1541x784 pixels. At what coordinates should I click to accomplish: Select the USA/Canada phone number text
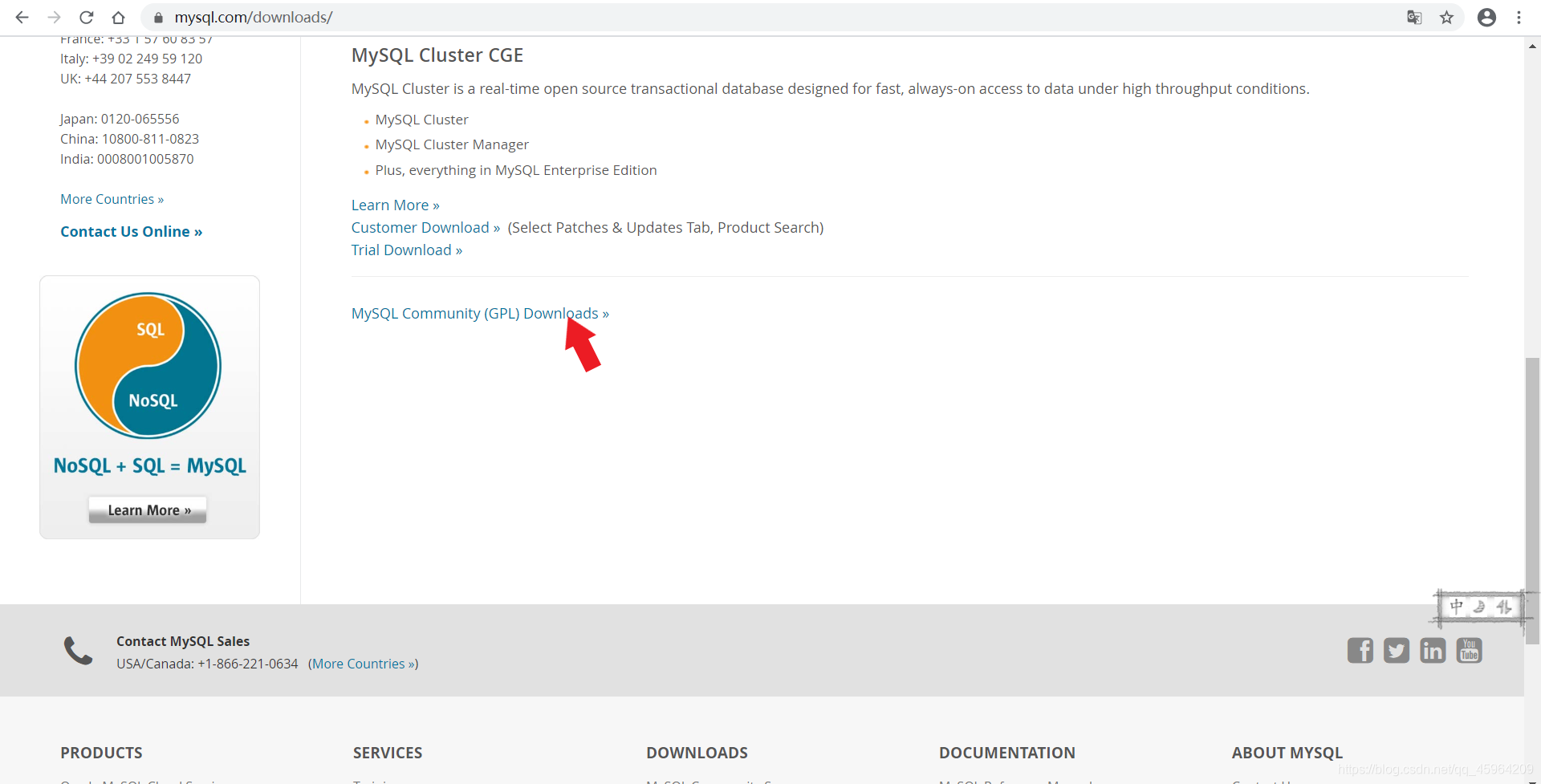tap(207, 664)
